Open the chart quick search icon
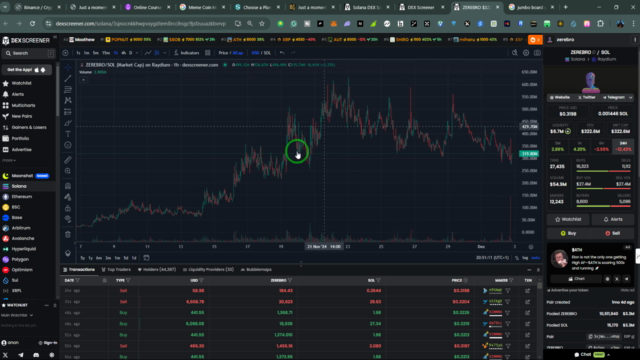The width and height of the screenshot is (640, 360). coord(514,53)
